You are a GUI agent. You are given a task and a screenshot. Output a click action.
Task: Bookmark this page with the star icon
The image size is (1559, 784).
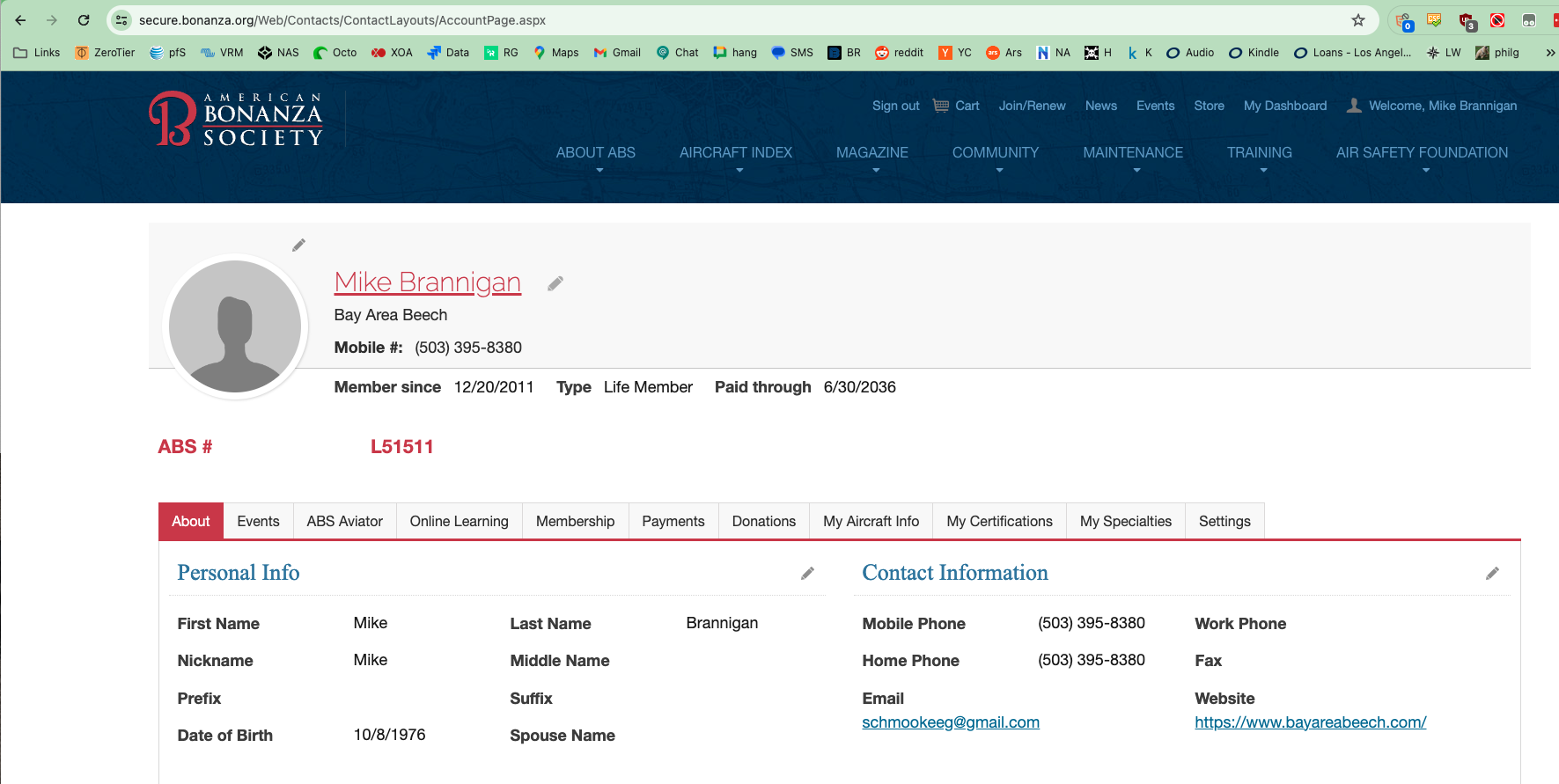point(1357,20)
